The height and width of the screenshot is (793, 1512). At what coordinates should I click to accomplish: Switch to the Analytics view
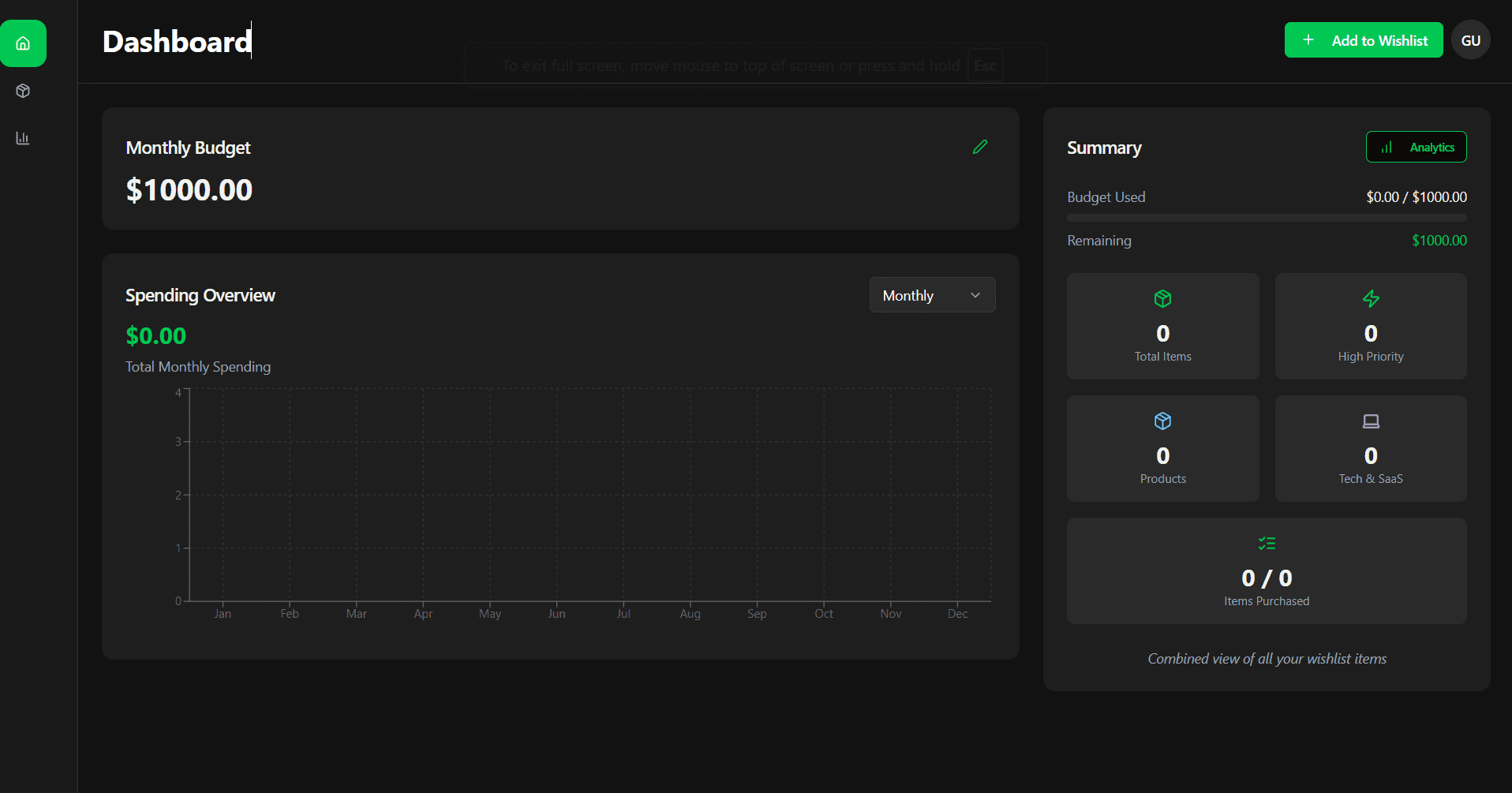pyautogui.click(x=1416, y=147)
